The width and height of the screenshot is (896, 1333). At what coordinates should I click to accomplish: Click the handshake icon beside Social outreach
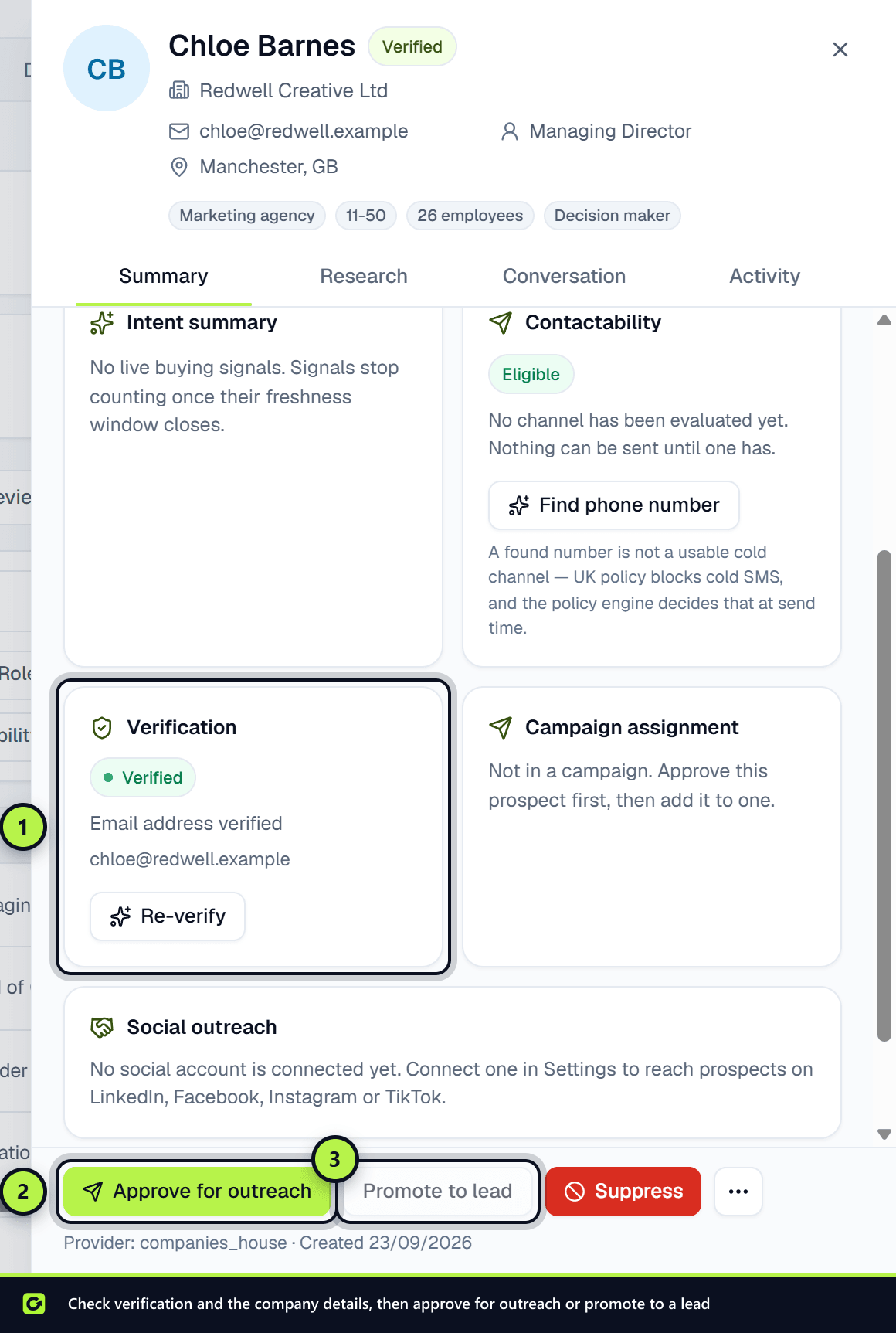click(102, 1028)
